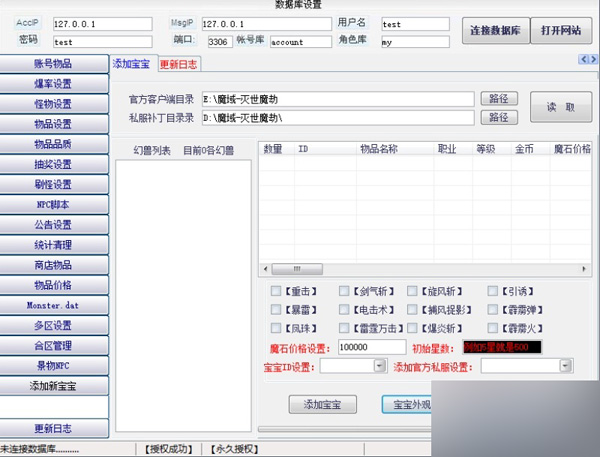Click the 魔石价格设置 input field
Image resolution: width=600 pixels, height=457 pixels.
(371, 347)
